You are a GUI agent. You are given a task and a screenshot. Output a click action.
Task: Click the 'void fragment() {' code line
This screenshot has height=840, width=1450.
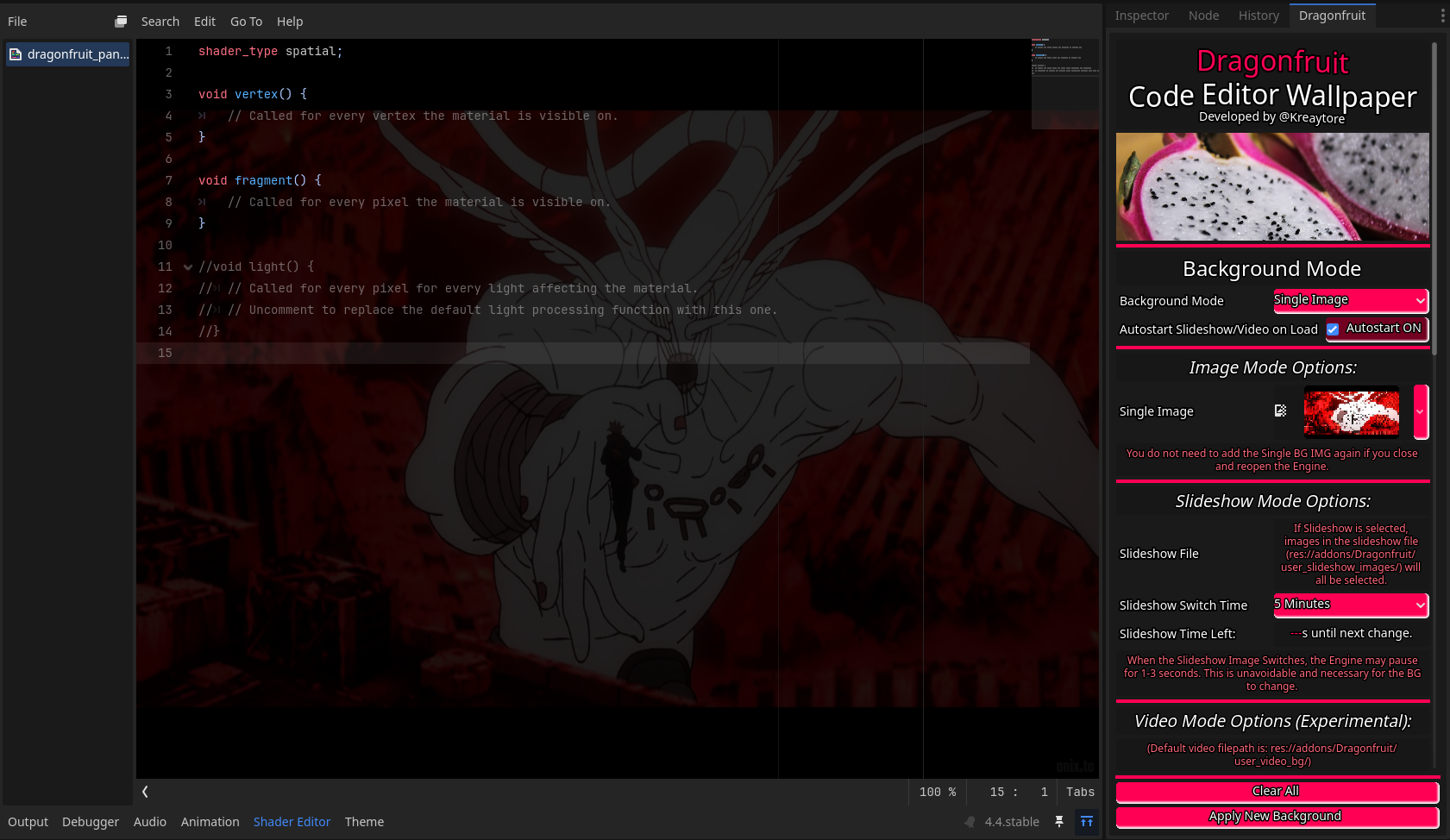point(260,180)
